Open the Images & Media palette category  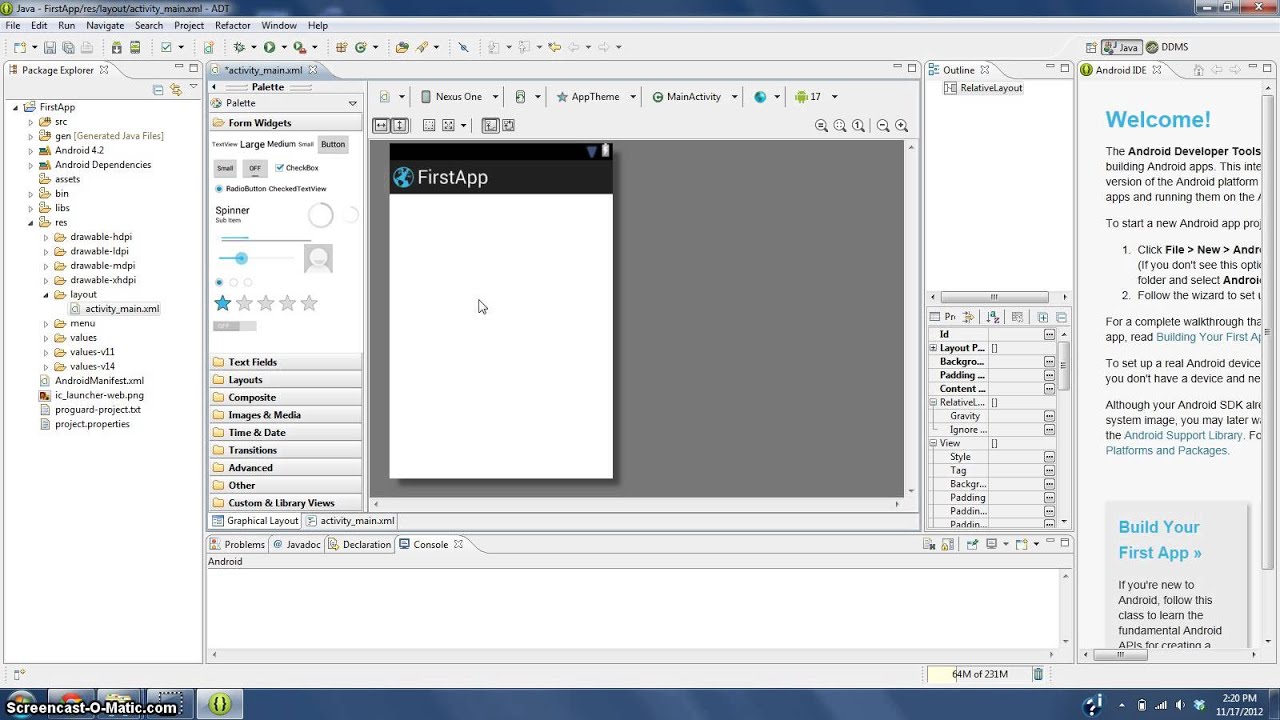(286, 415)
